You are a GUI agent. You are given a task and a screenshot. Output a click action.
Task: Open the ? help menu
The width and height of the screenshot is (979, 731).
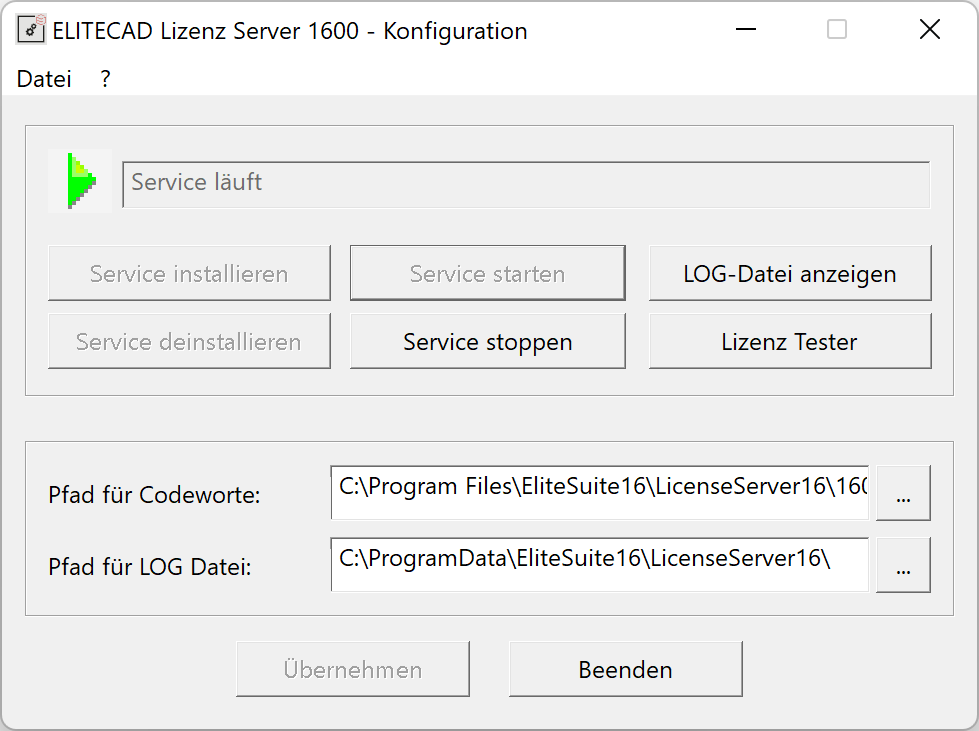coord(106,80)
